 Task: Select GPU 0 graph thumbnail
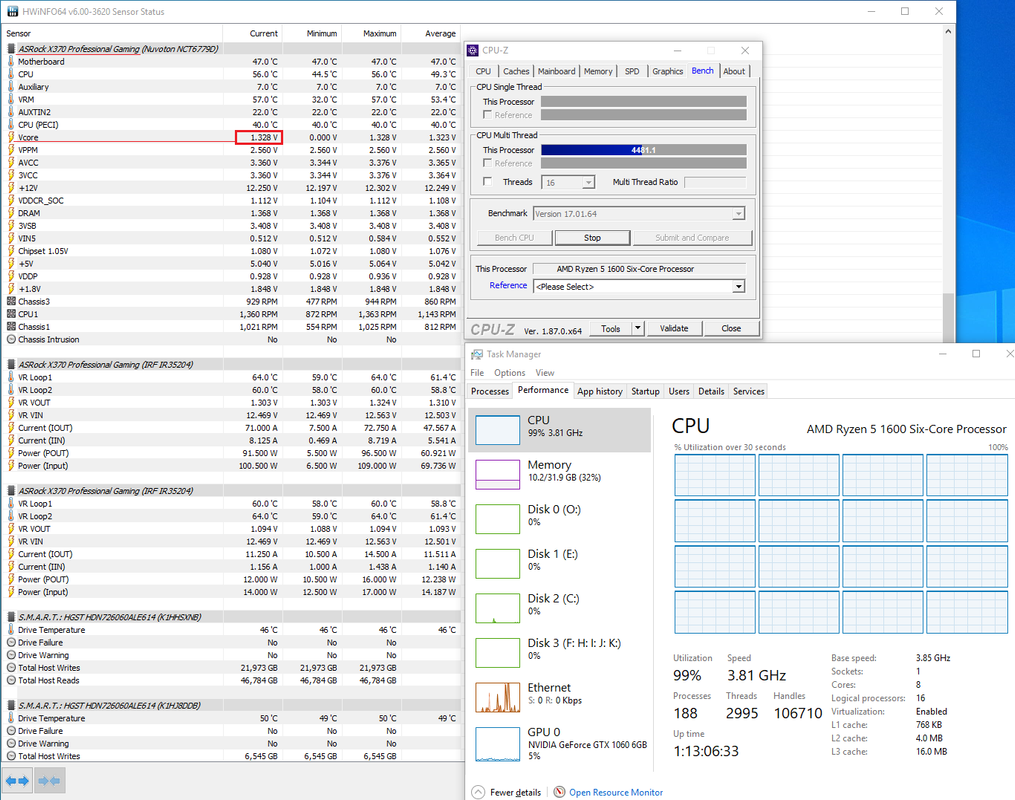tap(497, 744)
